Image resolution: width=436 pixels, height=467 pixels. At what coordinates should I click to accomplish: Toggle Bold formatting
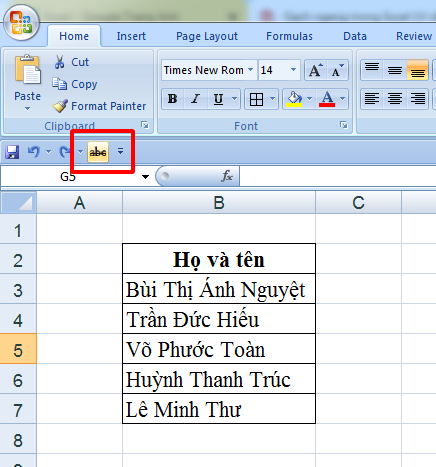173,99
